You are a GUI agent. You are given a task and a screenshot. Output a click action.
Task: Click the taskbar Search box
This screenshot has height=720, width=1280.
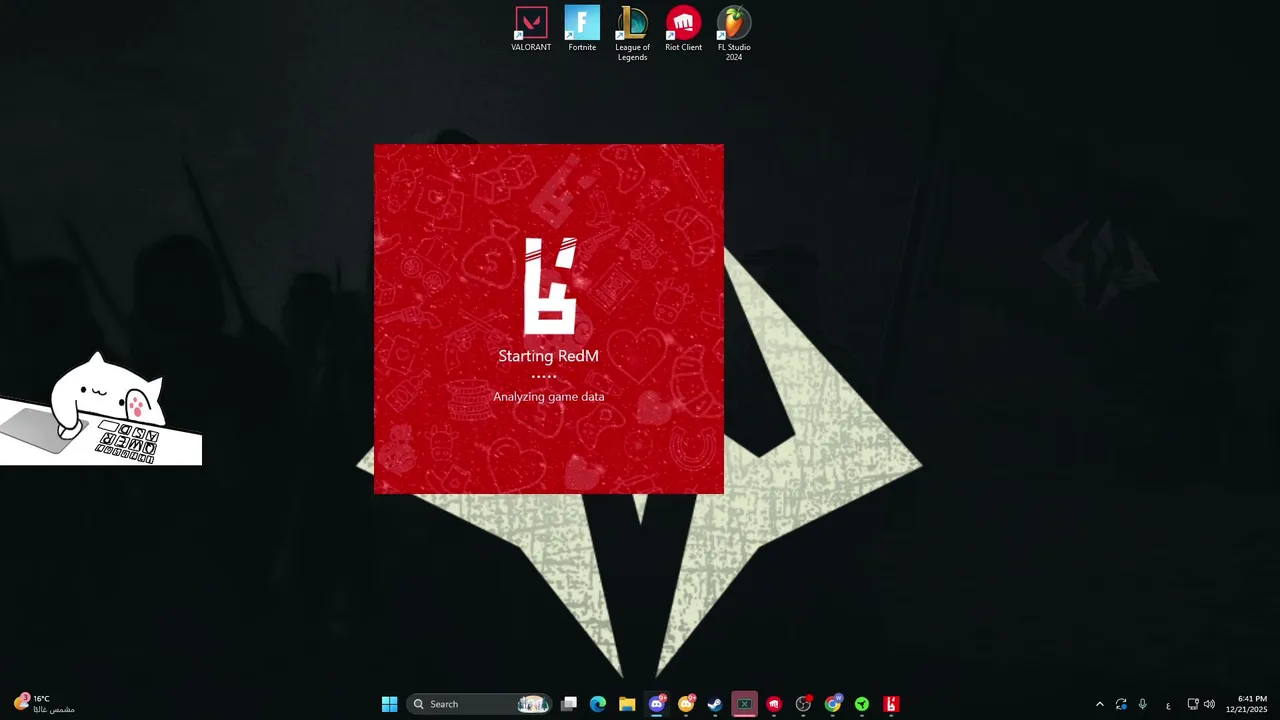click(479, 704)
